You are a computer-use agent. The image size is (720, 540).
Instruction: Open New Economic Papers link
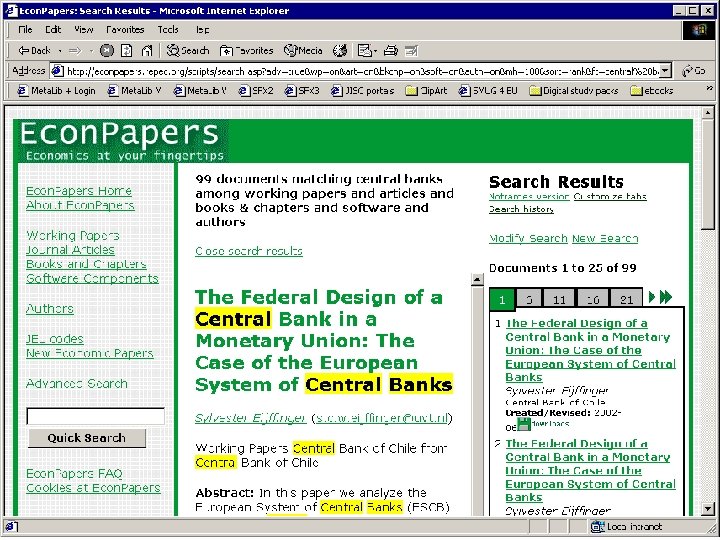90,354
